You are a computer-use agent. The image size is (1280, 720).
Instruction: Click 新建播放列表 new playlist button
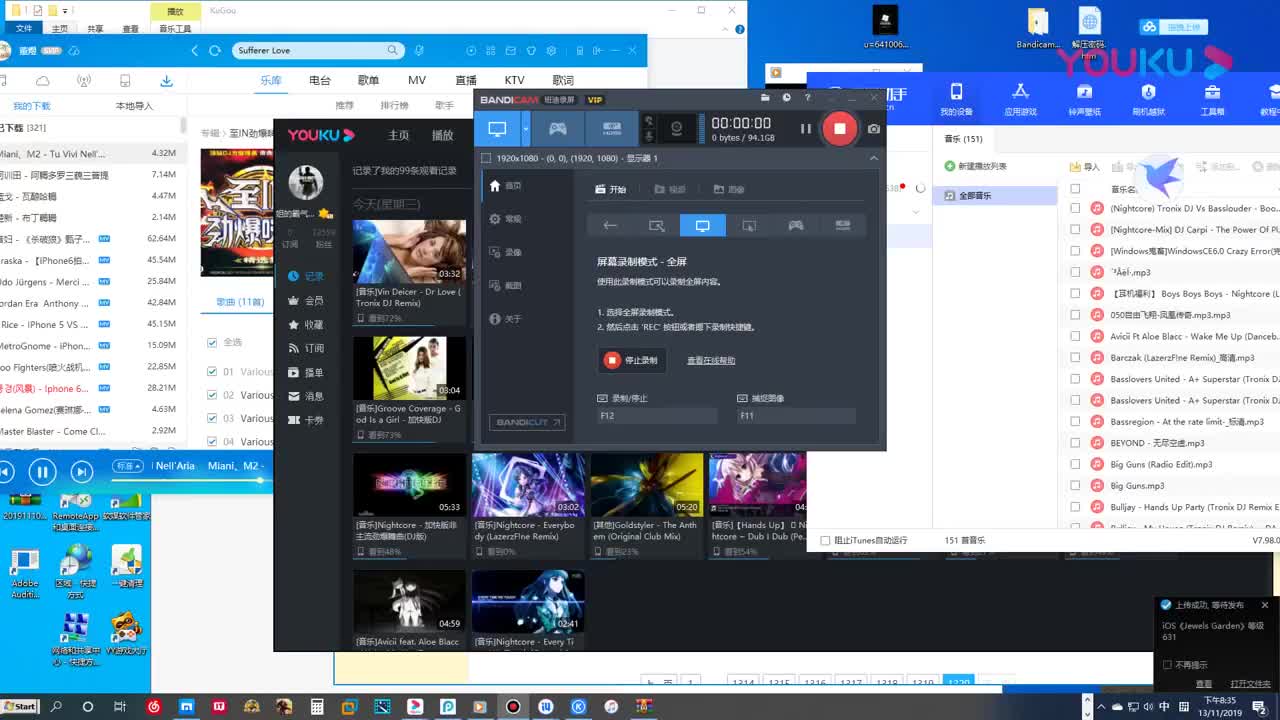point(976,166)
